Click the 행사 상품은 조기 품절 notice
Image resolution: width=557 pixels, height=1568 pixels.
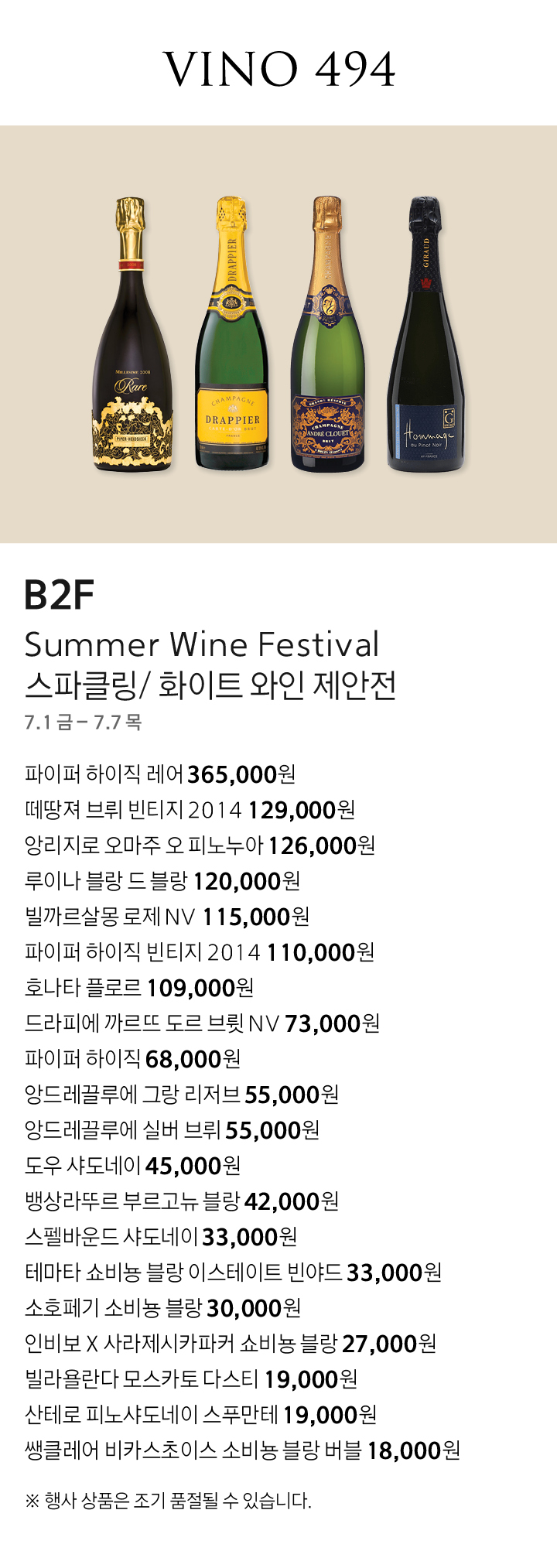pyautogui.click(x=168, y=1501)
